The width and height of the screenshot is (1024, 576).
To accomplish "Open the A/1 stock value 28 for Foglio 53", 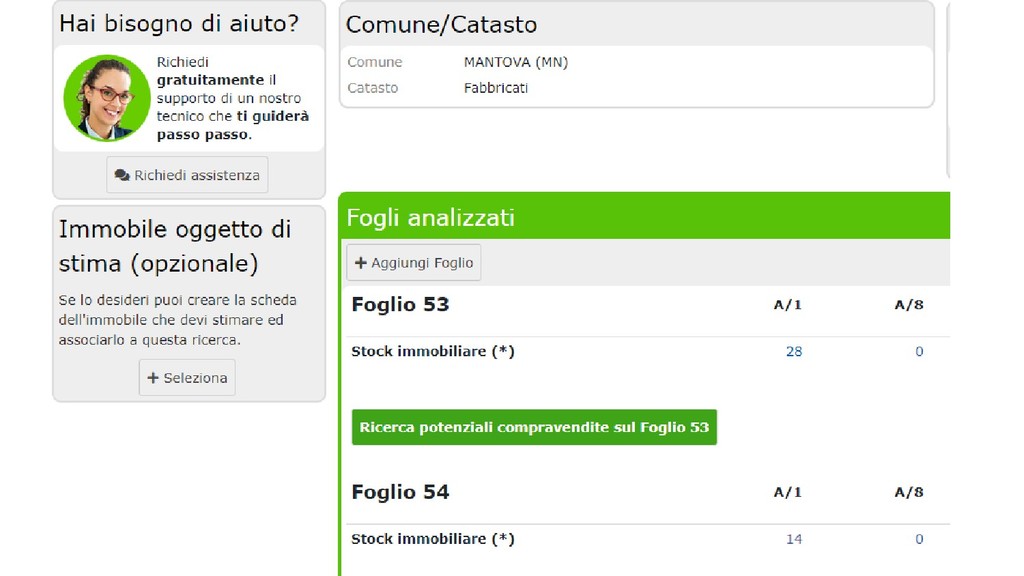I will tap(794, 351).
